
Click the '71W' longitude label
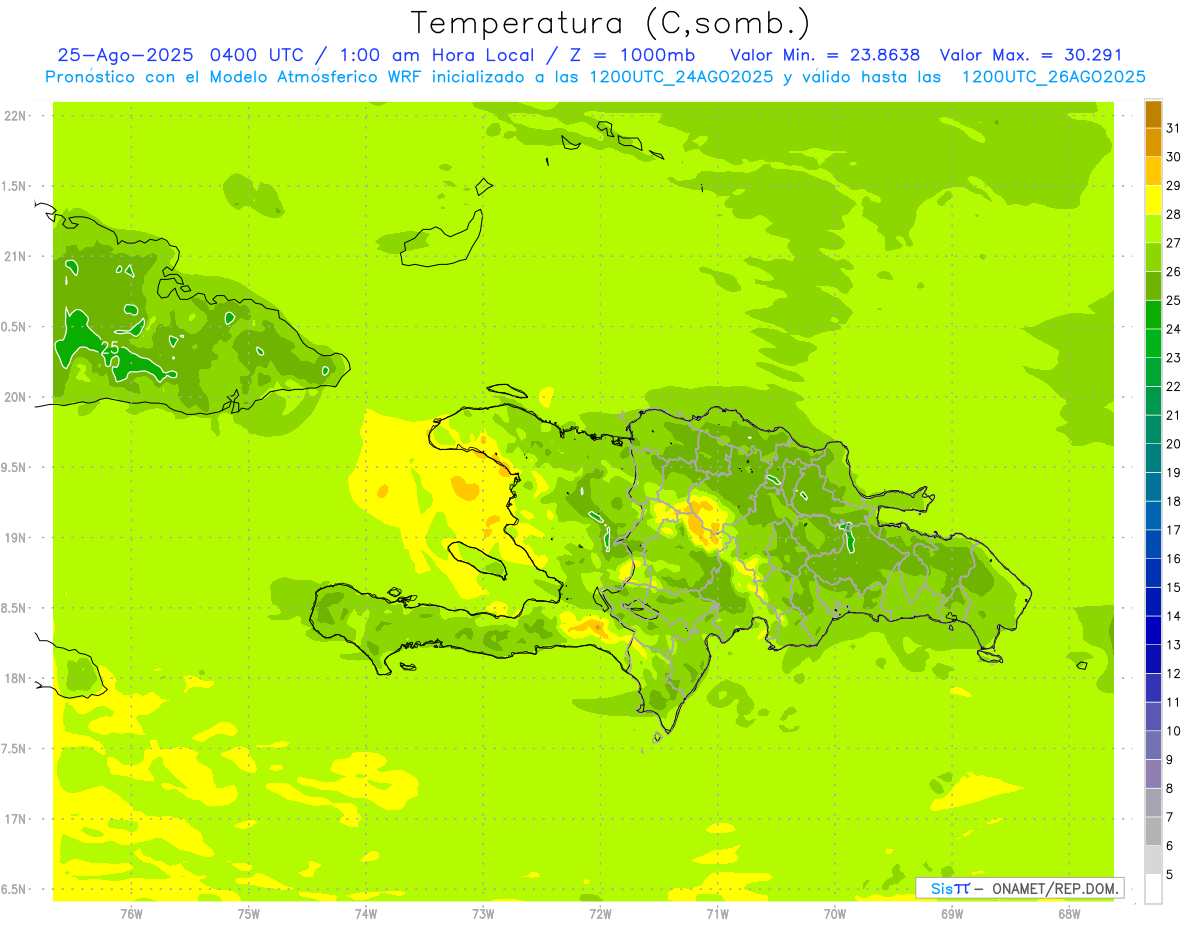717,913
